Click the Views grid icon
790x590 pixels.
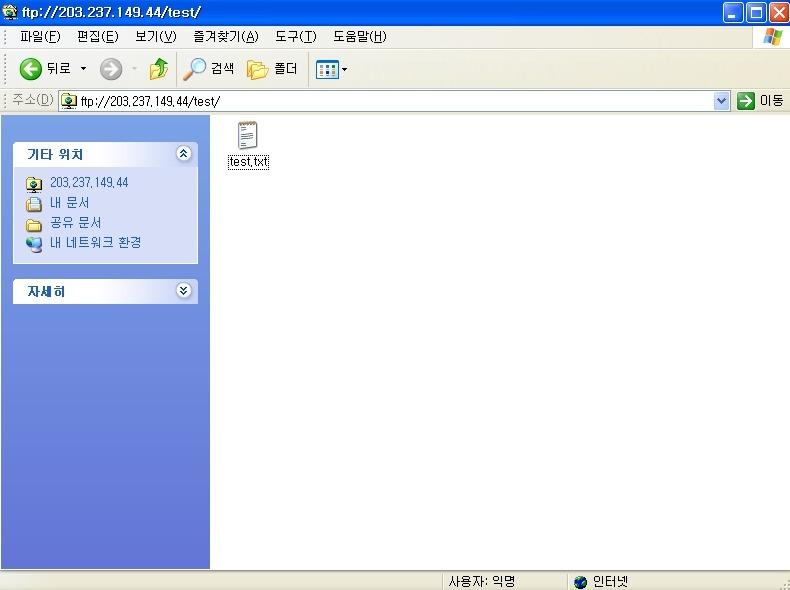pyautogui.click(x=327, y=70)
